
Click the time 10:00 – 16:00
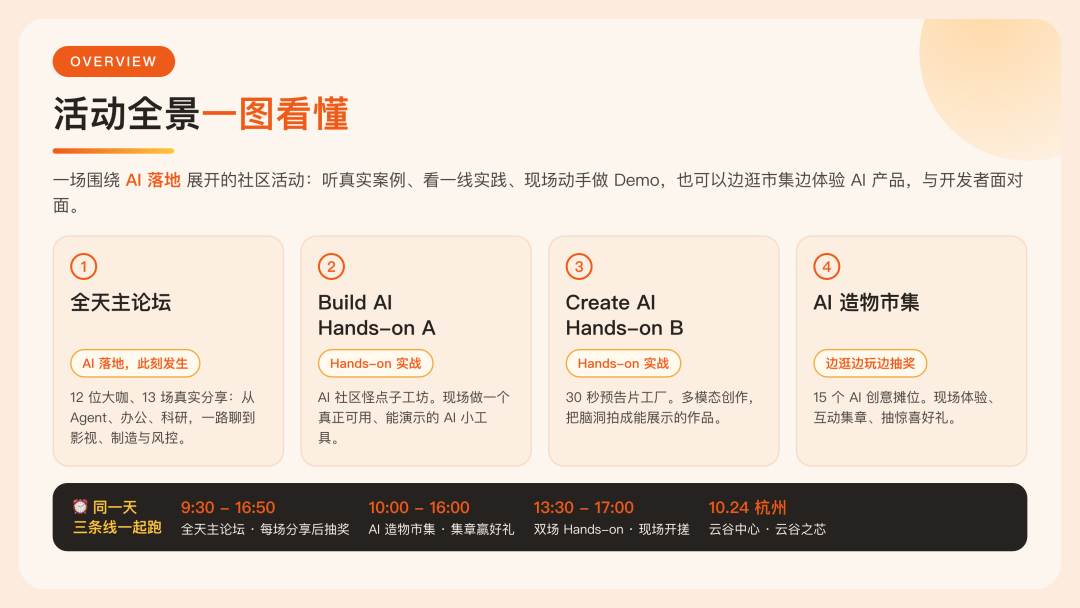click(x=419, y=507)
